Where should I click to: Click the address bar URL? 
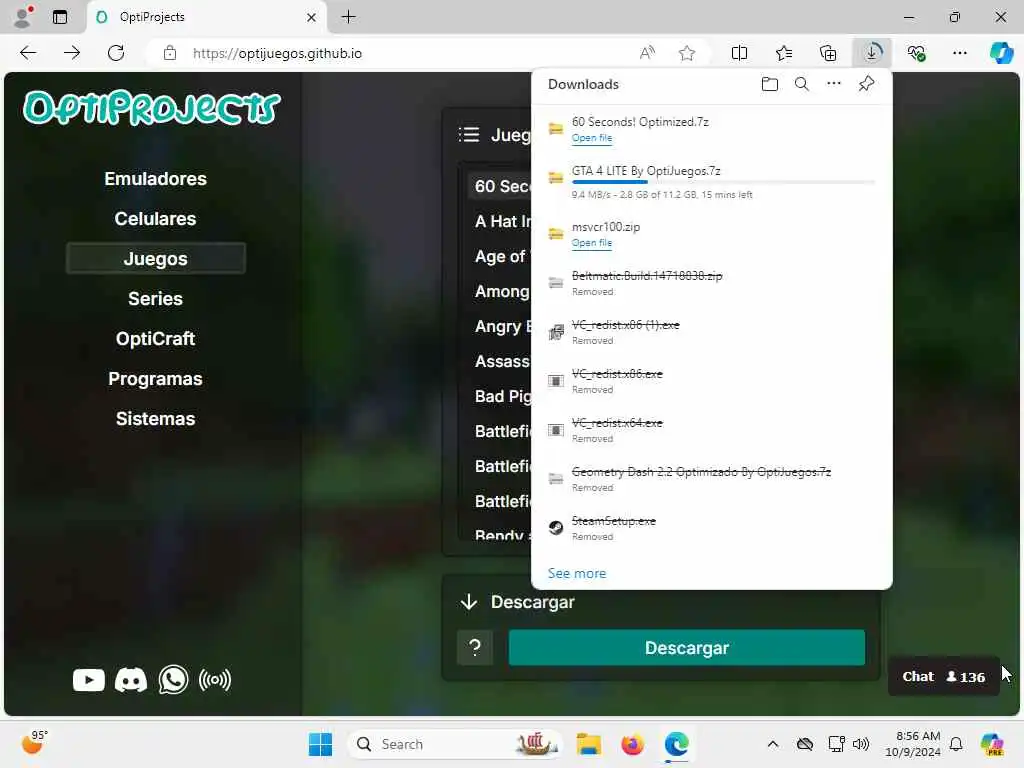[x=277, y=54]
